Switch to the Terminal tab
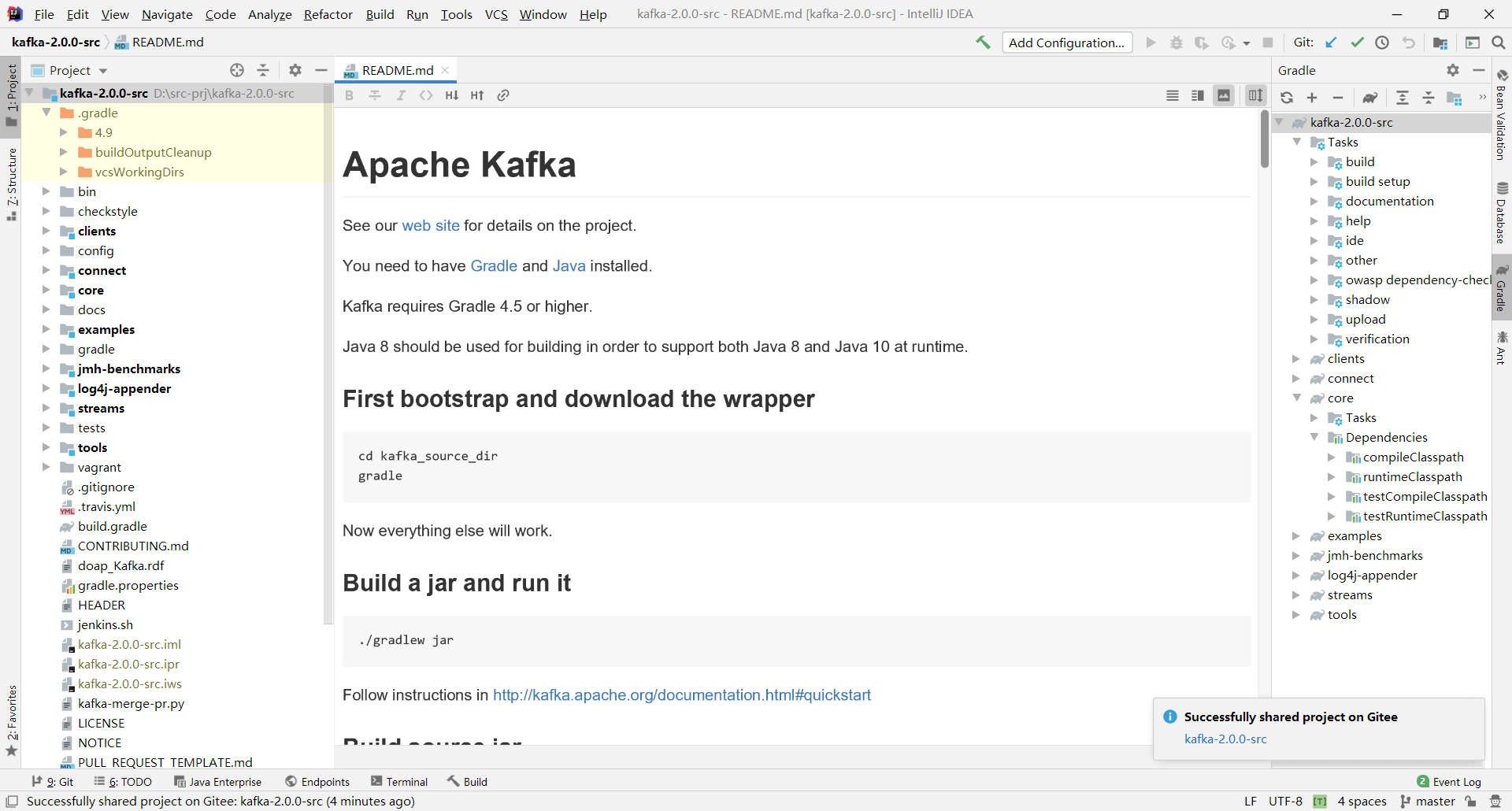This screenshot has height=811, width=1512. [399, 781]
